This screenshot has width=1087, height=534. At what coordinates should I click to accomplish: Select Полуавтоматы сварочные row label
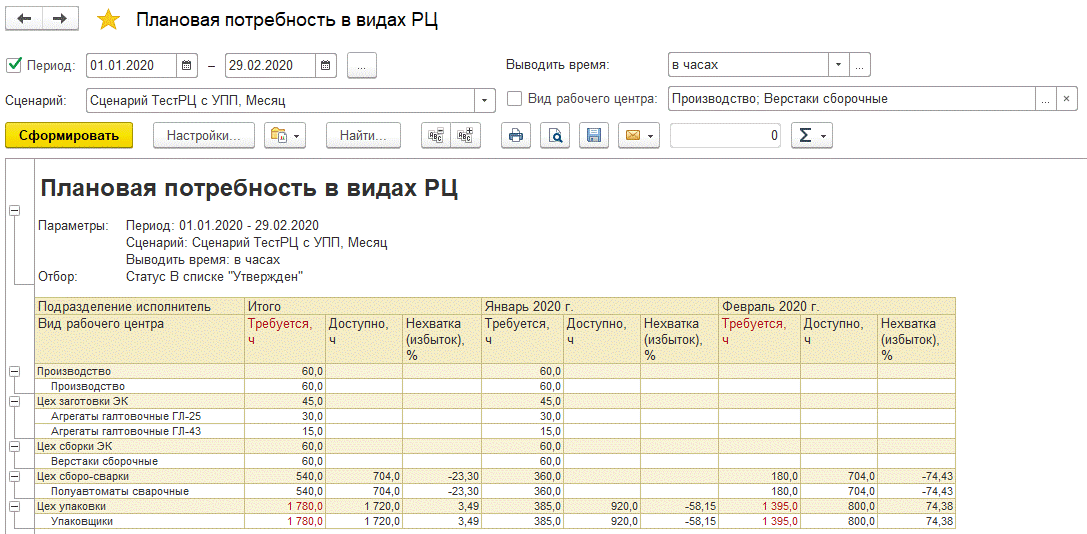[121, 491]
